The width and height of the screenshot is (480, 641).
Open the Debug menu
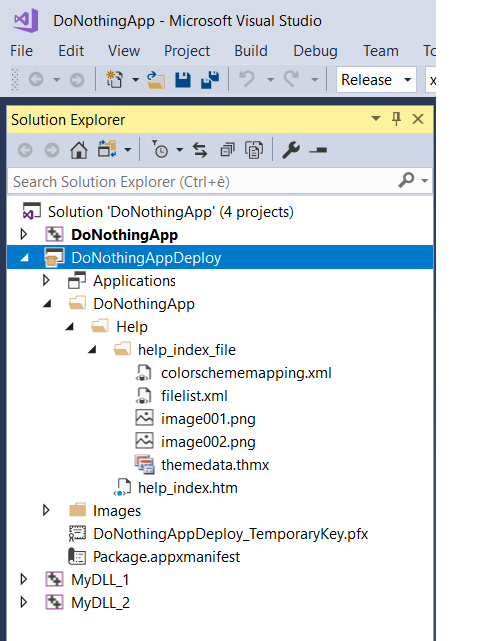[x=315, y=51]
